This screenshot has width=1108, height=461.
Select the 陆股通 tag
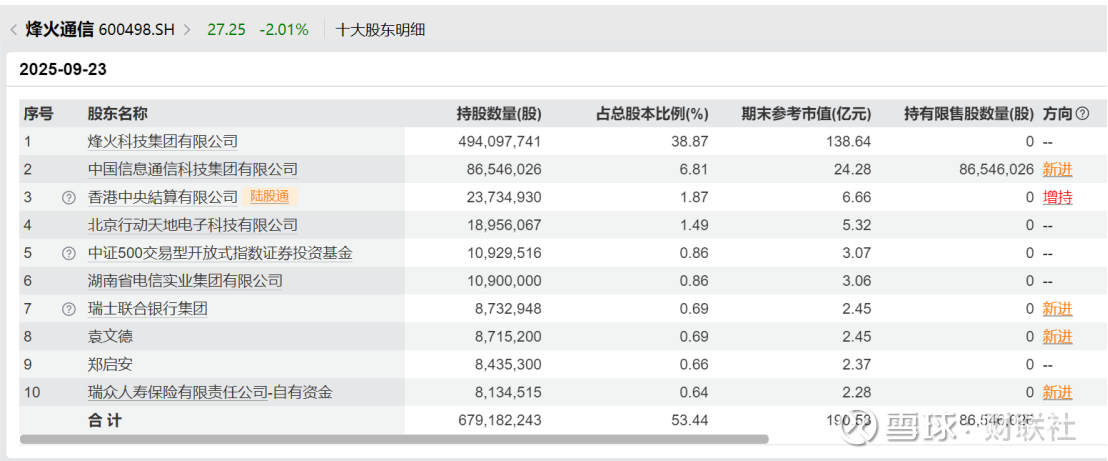[x=270, y=197]
